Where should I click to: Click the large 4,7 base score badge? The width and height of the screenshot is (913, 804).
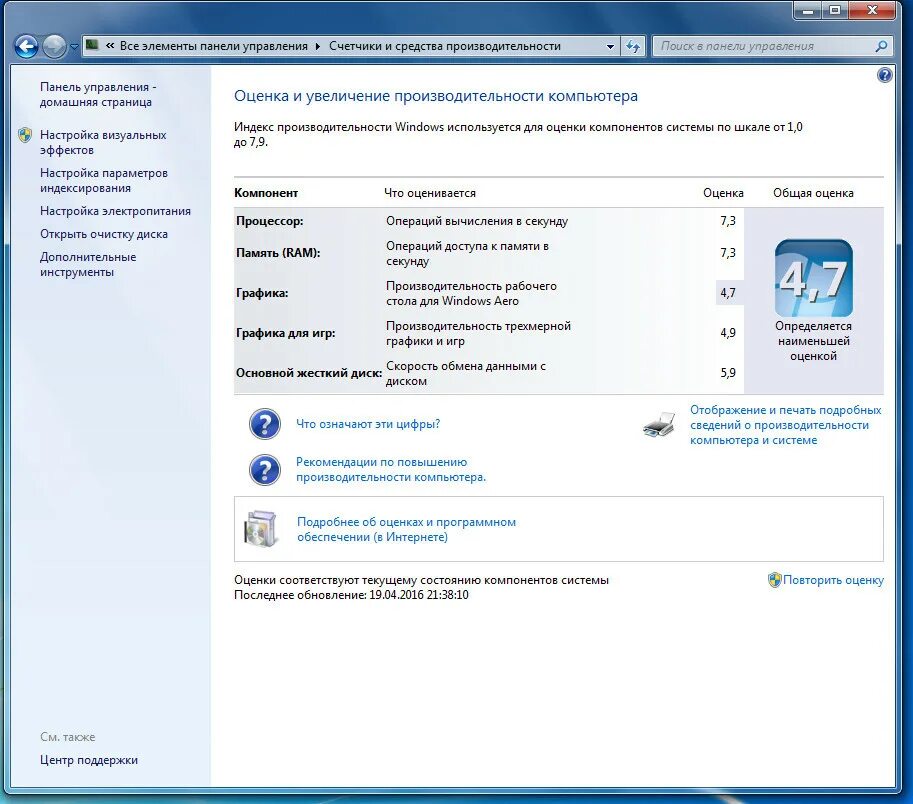pos(813,278)
